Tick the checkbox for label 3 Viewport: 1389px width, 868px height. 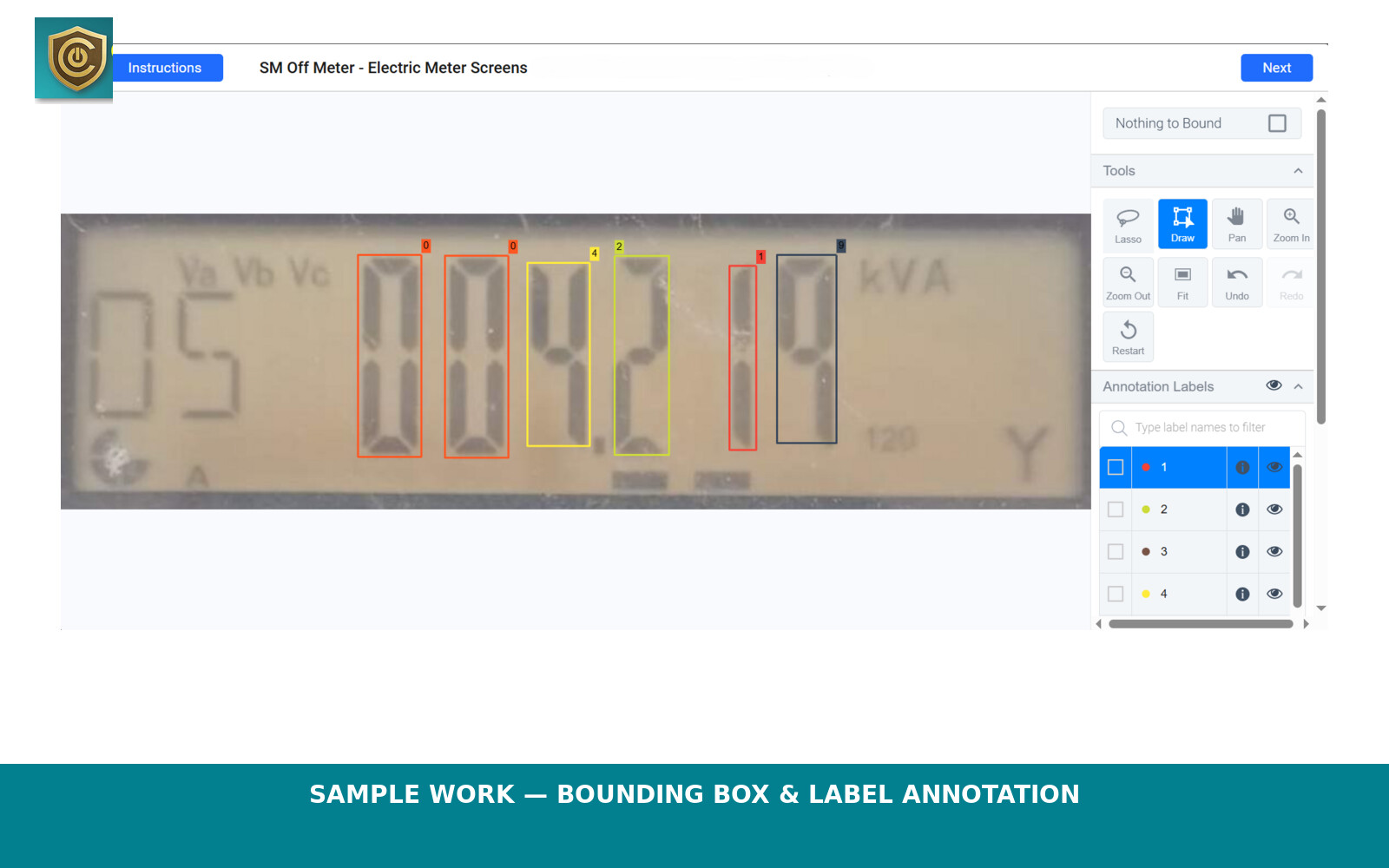[x=1116, y=552]
